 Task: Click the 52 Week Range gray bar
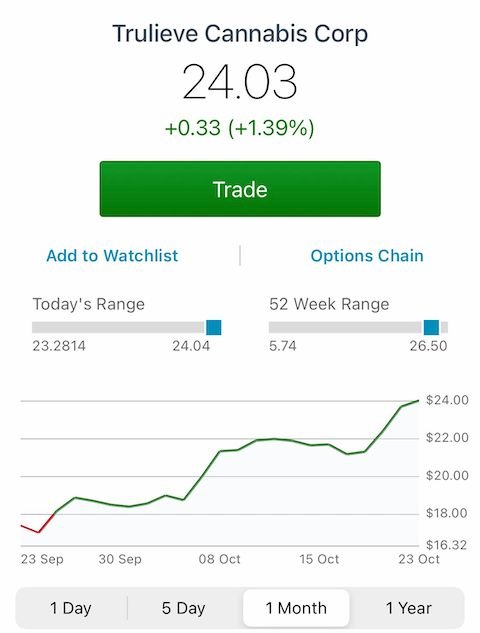[358, 327]
